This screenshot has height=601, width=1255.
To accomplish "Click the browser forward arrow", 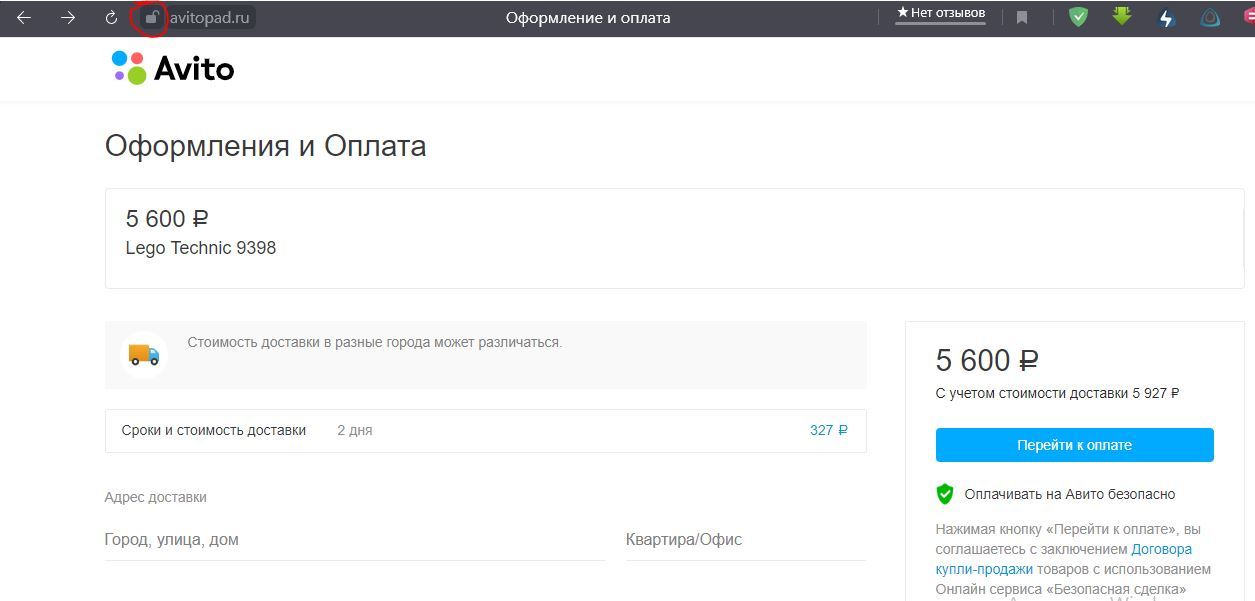I will 68,18.
